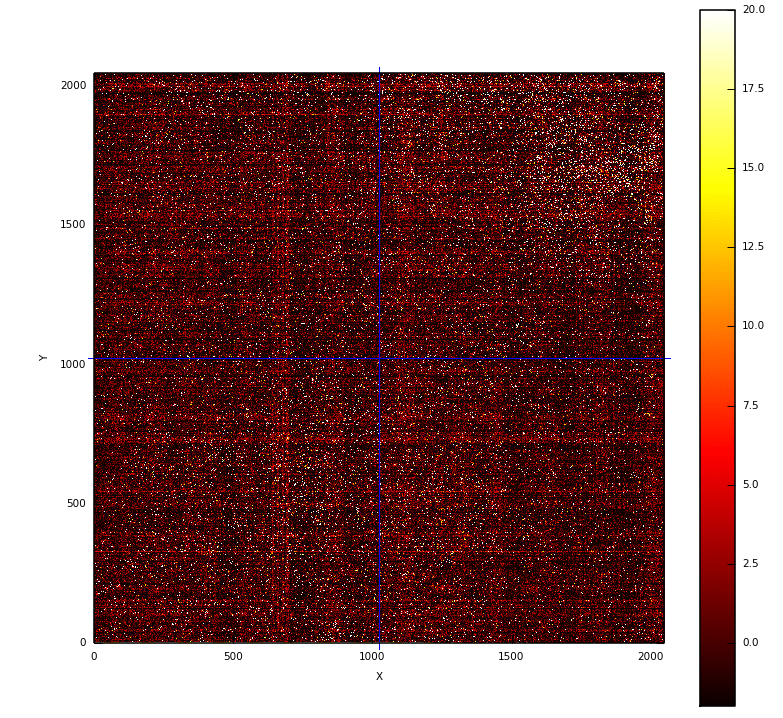The image size is (783, 718).
Task: Click the X axis label below the plot
Action: tap(379, 677)
